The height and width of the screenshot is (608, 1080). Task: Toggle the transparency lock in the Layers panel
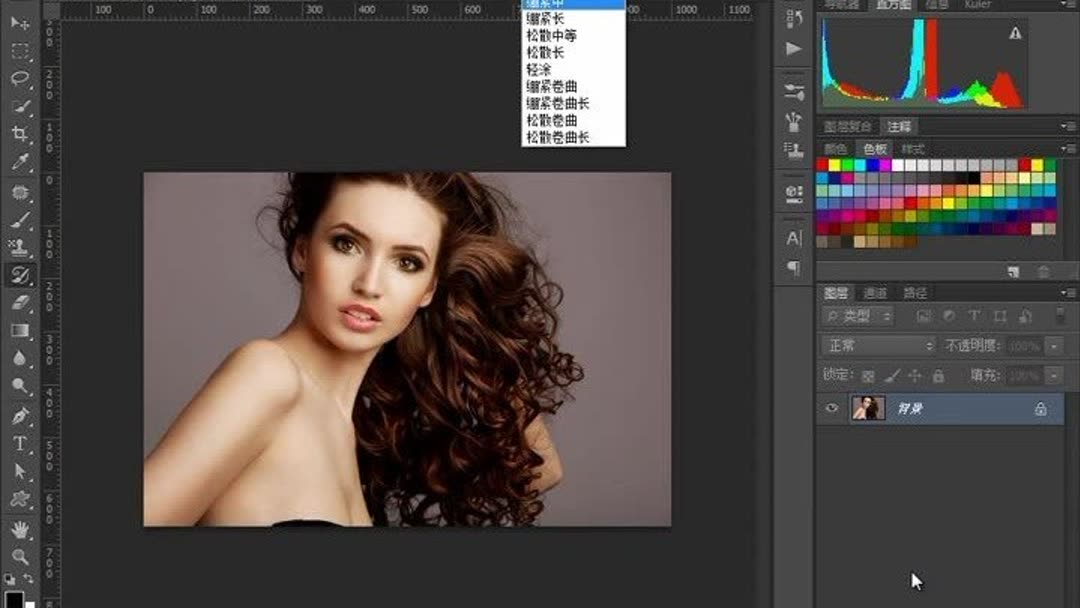point(868,376)
